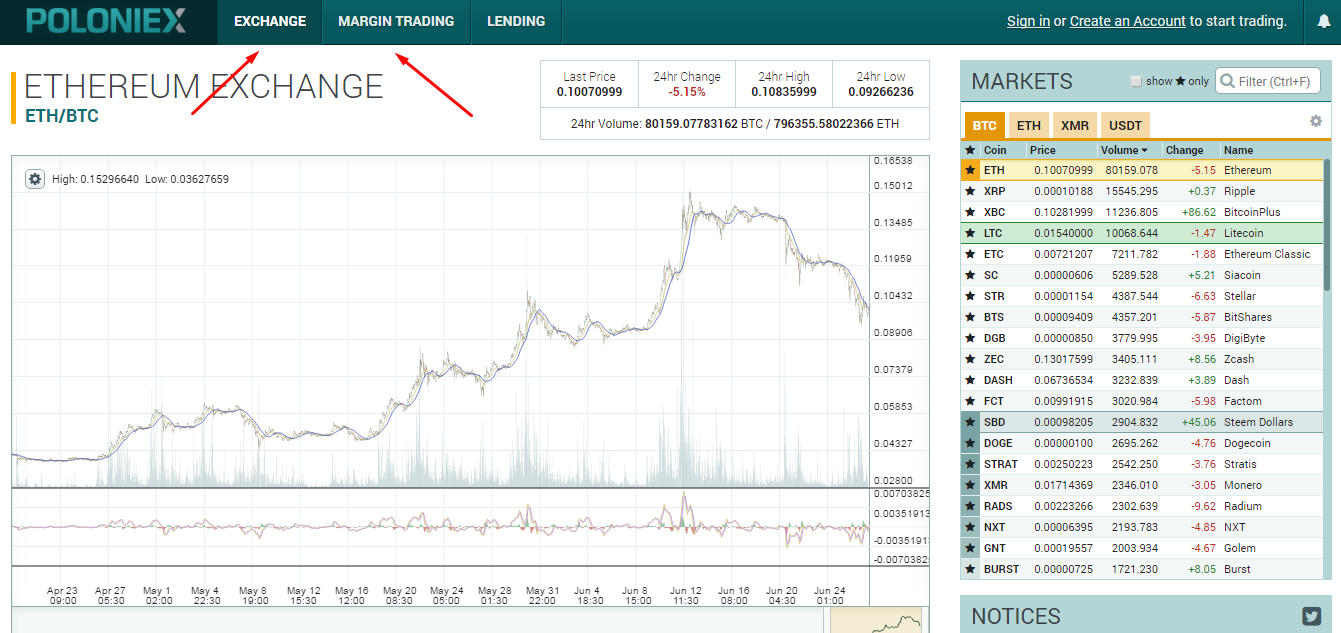This screenshot has height=633, width=1341.
Task: Open markets panel settings gear
Action: (1316, 121)
